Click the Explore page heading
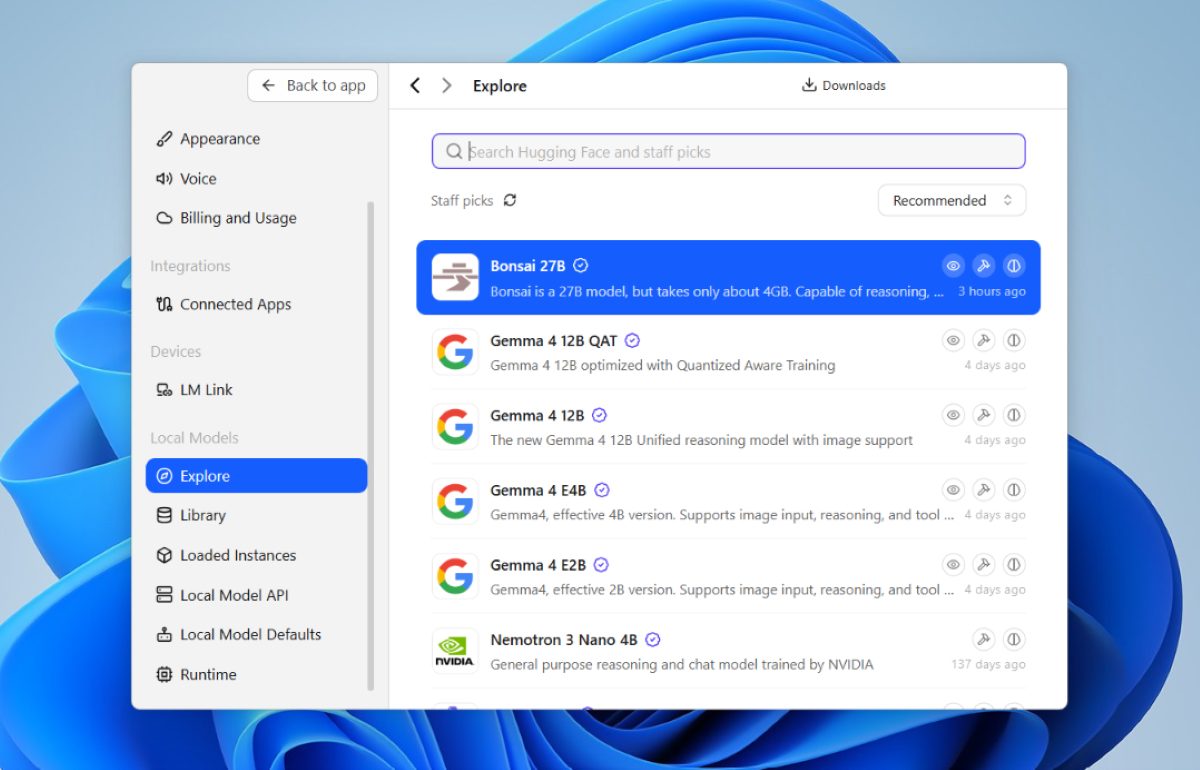The width and height of the screenshot is (1200, 770). pos(500,86)
